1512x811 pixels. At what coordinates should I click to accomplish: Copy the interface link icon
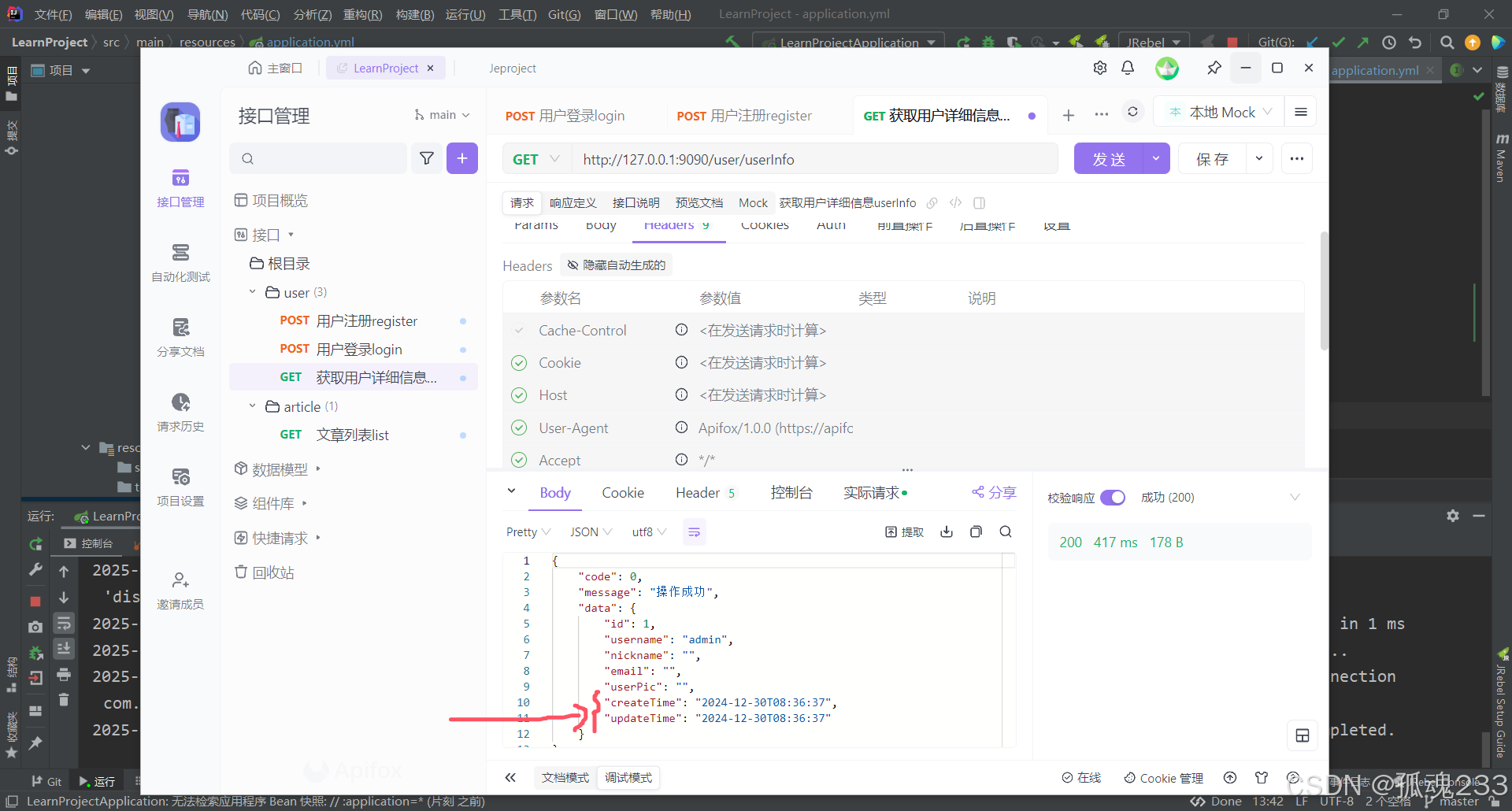click(x=932, y=202)
